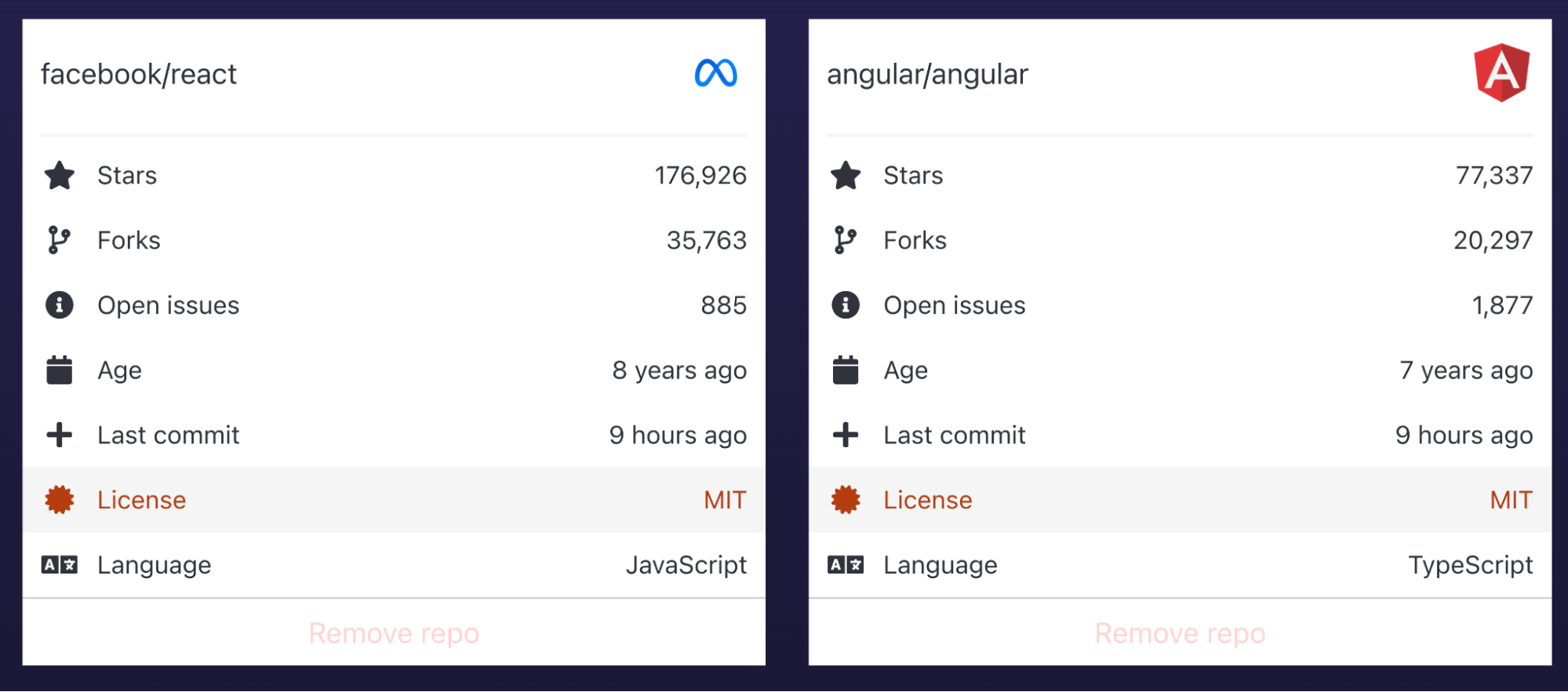Click the 7 years ago age value

coord(1466,370)
